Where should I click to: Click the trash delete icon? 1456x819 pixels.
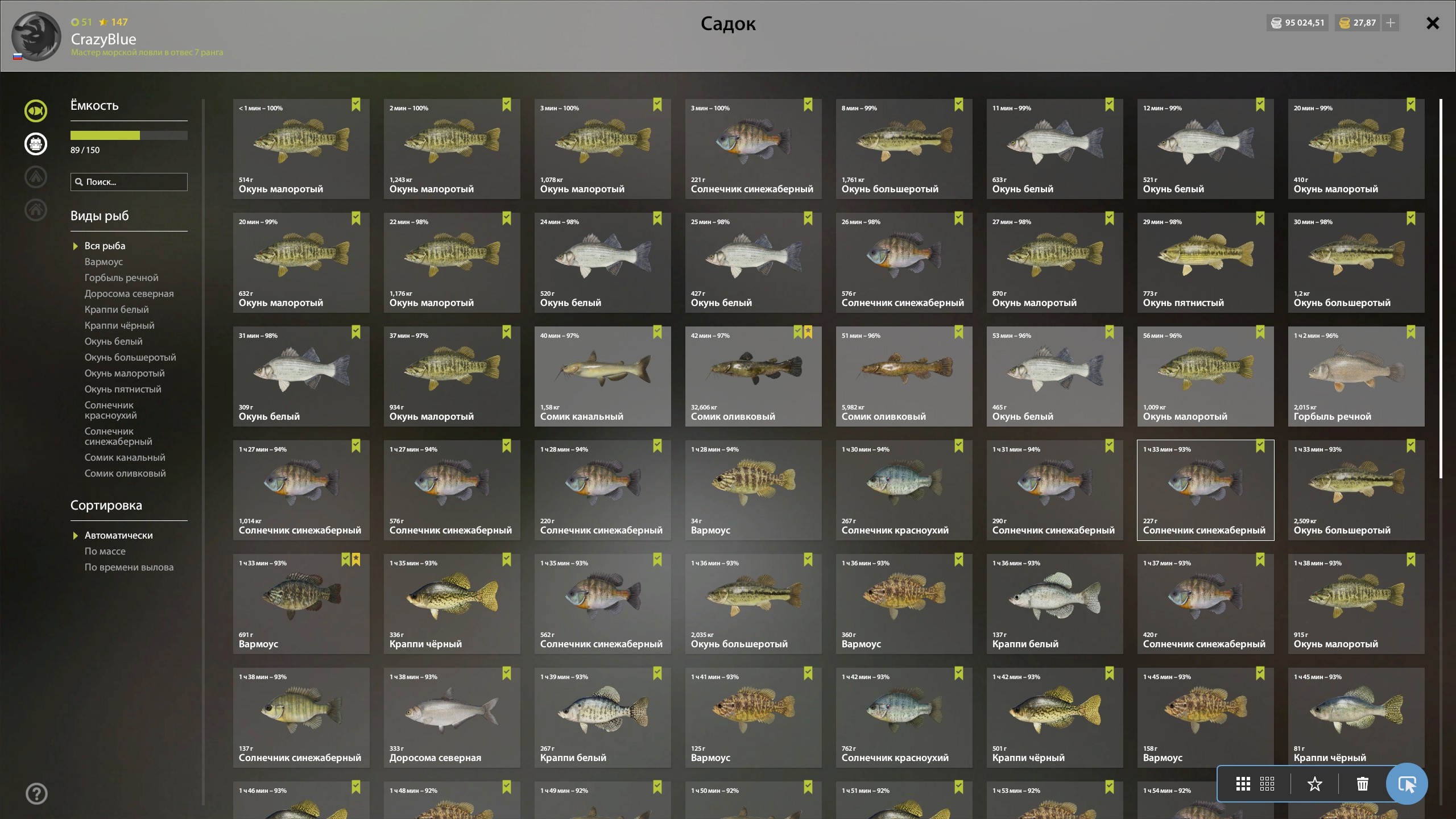1362,784
